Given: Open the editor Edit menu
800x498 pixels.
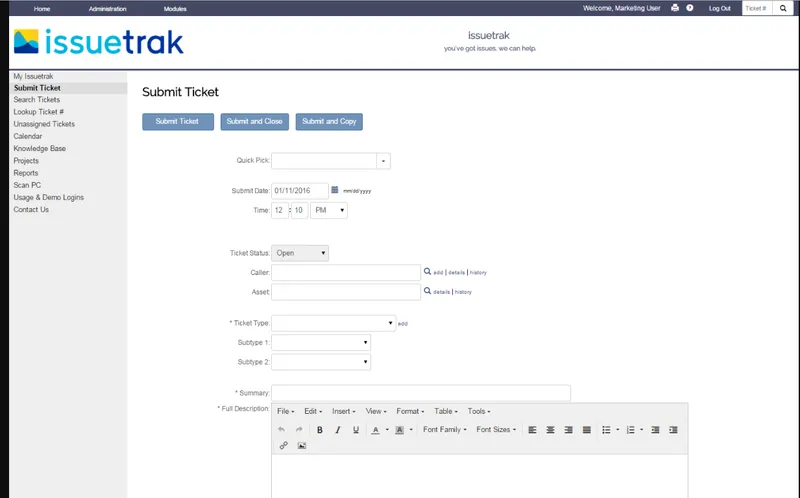Looking at the screenshot, I should [x=313, y=411].
